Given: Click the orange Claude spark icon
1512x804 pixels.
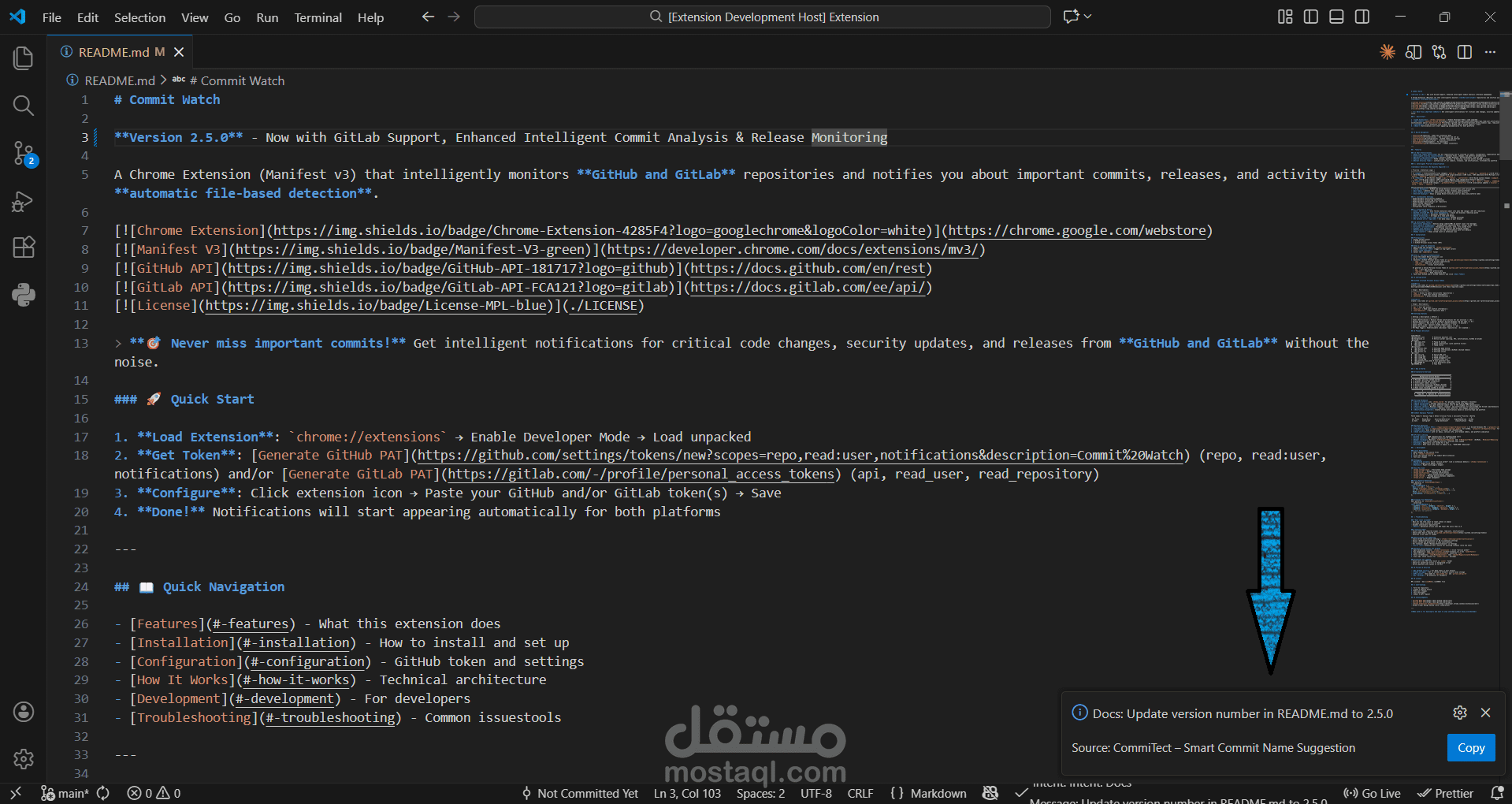Looking at the screenshot, I should (x=1388, y=52).
